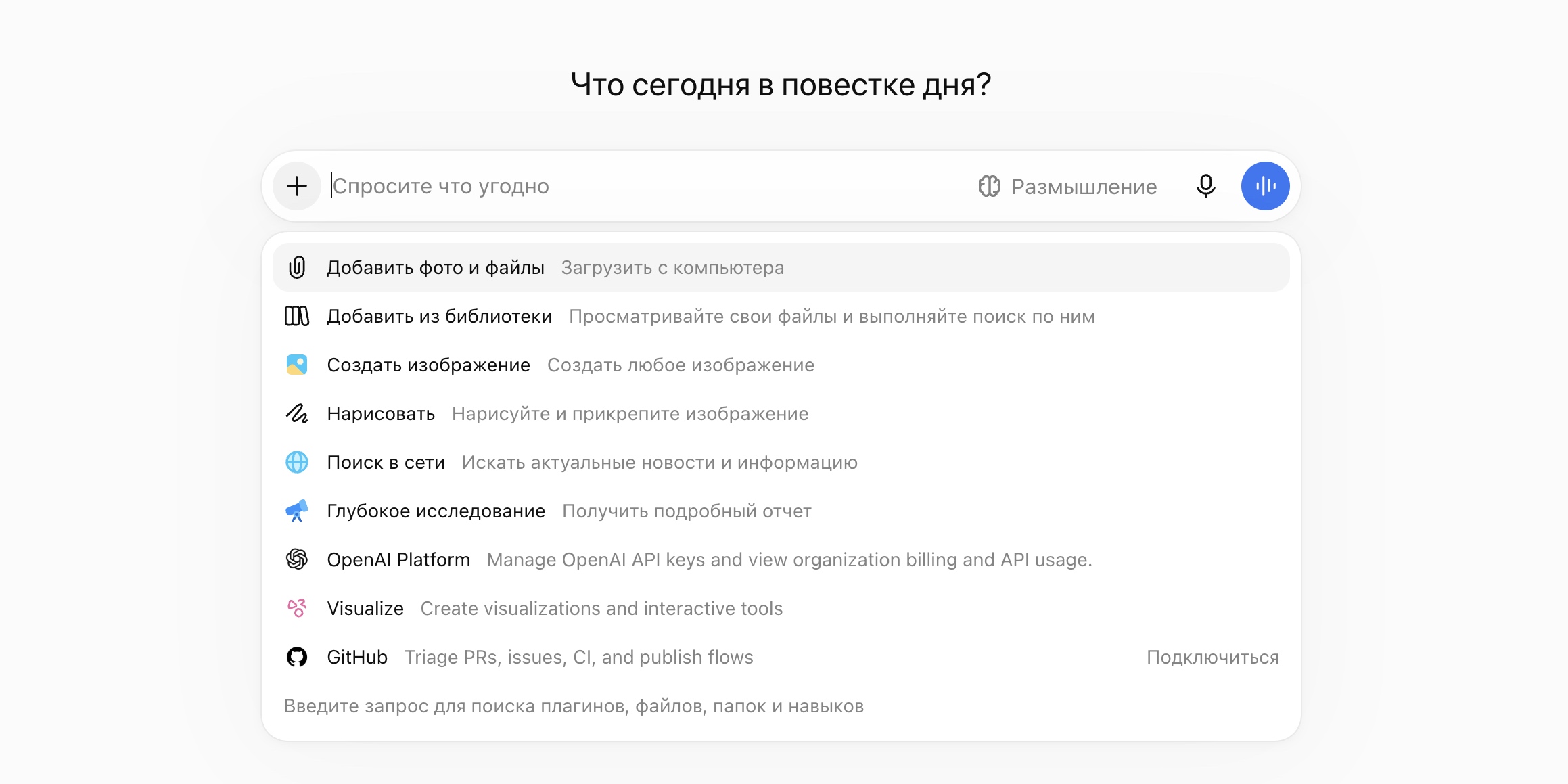Choose Добавить из библиотеки option
The height and width of the screenshot is (784, 1568).
(781, 316)
